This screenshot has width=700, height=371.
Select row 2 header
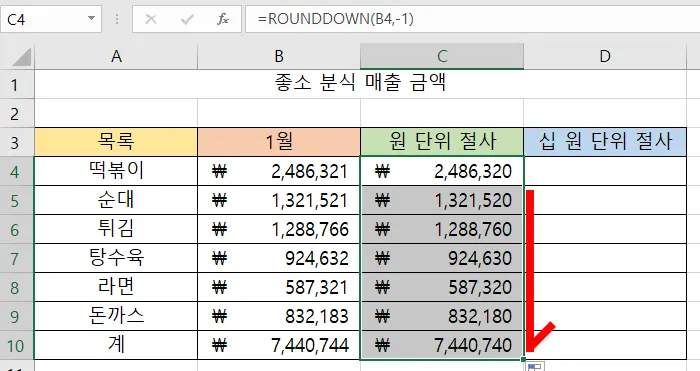(x=17, y=113)
